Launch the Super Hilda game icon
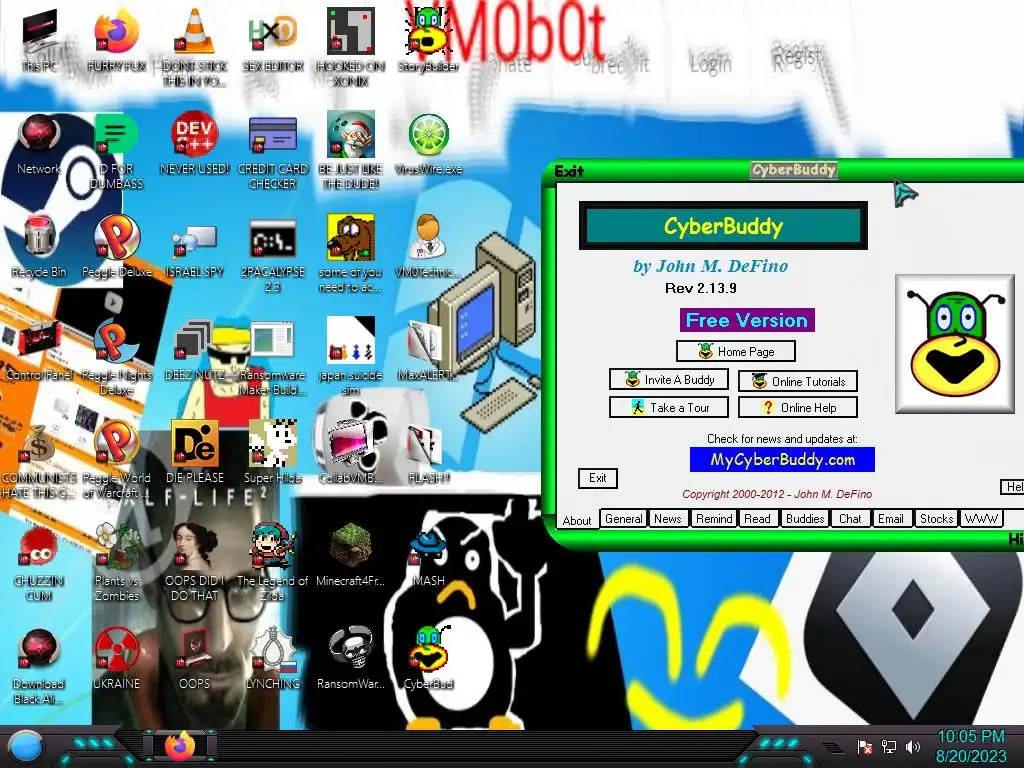The width and height of the screenshot is (1024, 768). tap(273, 453)
